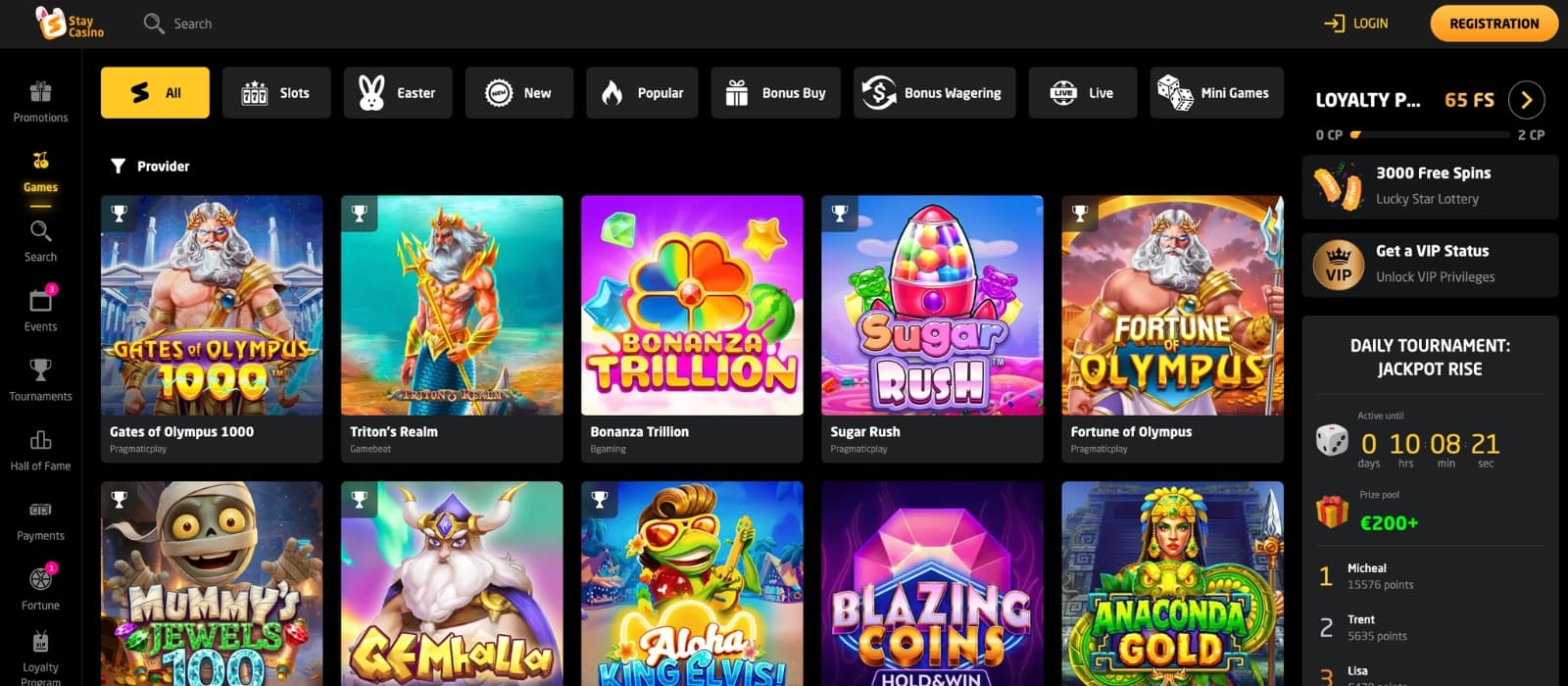Open Bonanza Trillion game thumbnail

click(x=692, y=306)
